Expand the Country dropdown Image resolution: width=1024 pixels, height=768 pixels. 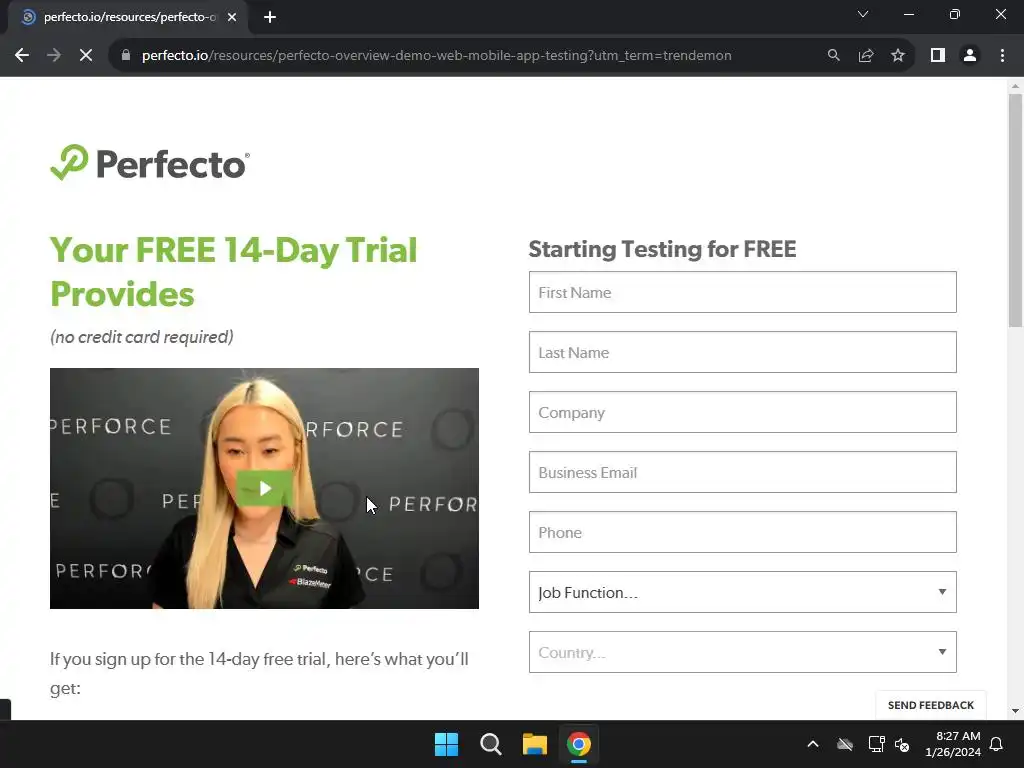tap(743, 652)
